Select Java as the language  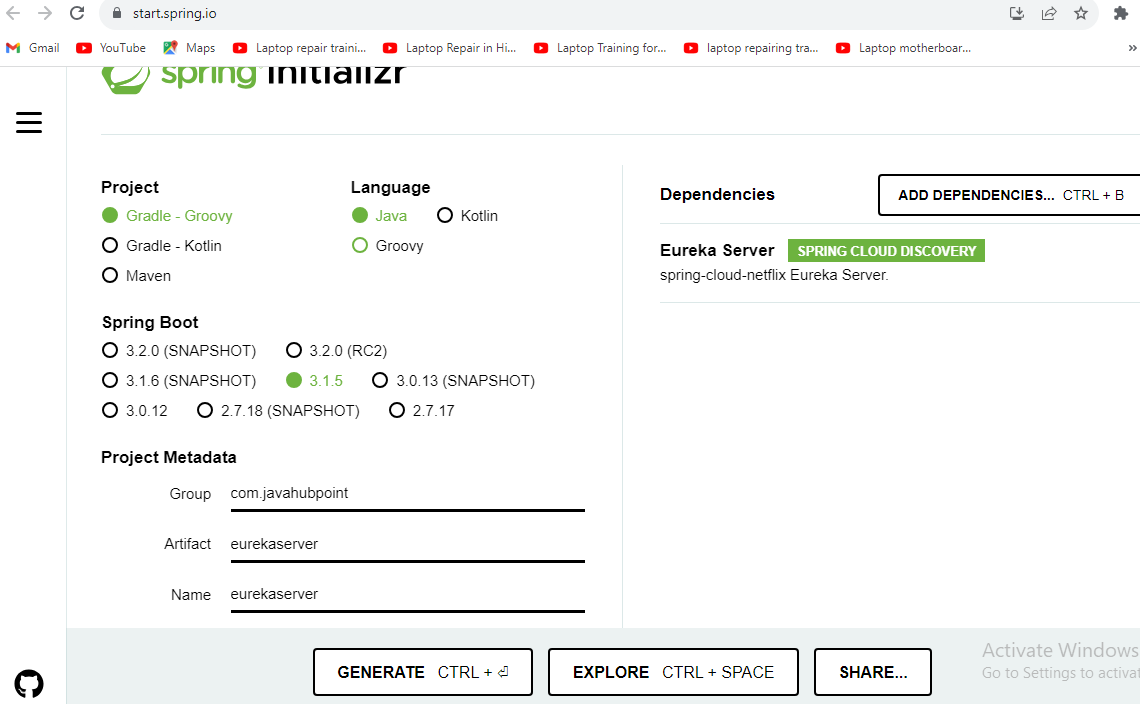380,216
